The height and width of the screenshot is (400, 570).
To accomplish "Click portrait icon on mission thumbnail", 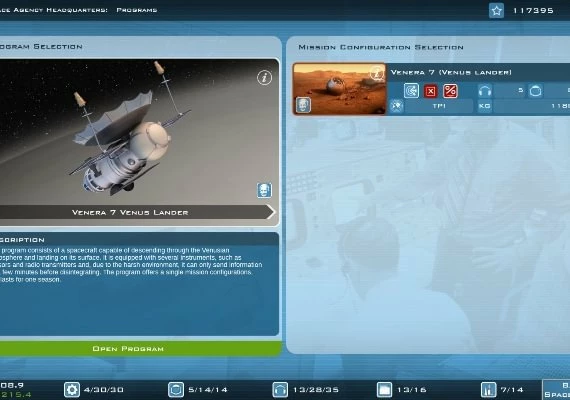I will (x=303, y=105).
